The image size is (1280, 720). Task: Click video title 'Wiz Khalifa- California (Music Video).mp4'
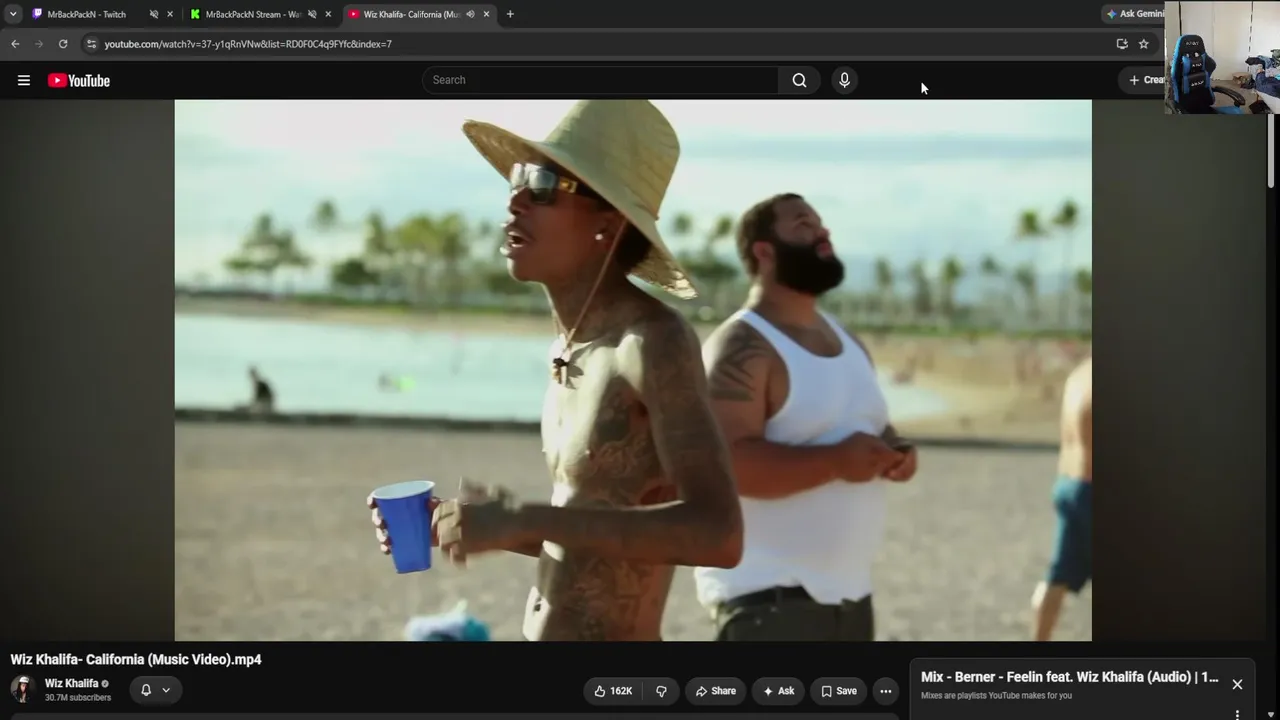136,660
